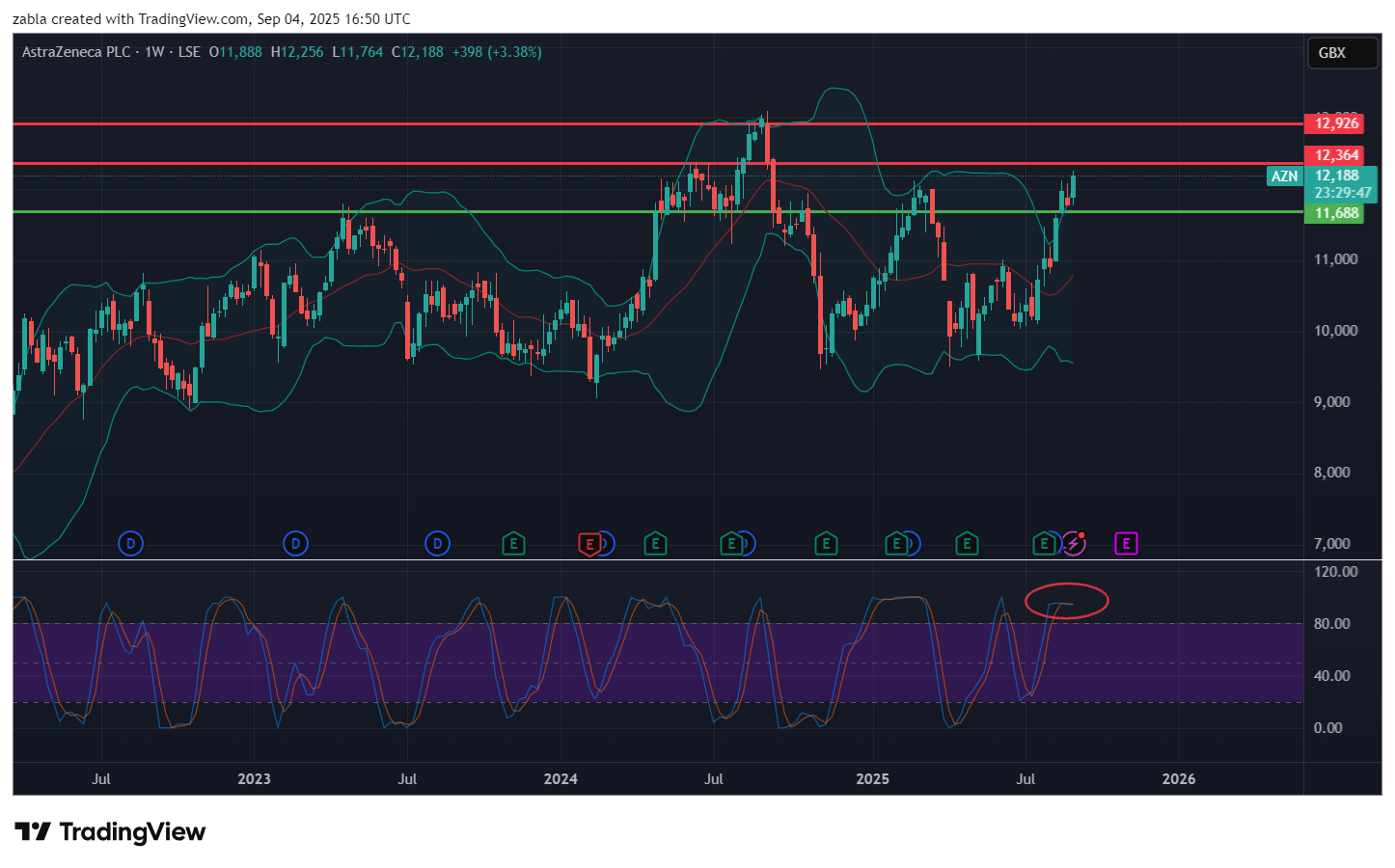This screenshot has width=1395, height=868.
Task: Open the red earnings marker in early 2024
Action: (588, 544)
